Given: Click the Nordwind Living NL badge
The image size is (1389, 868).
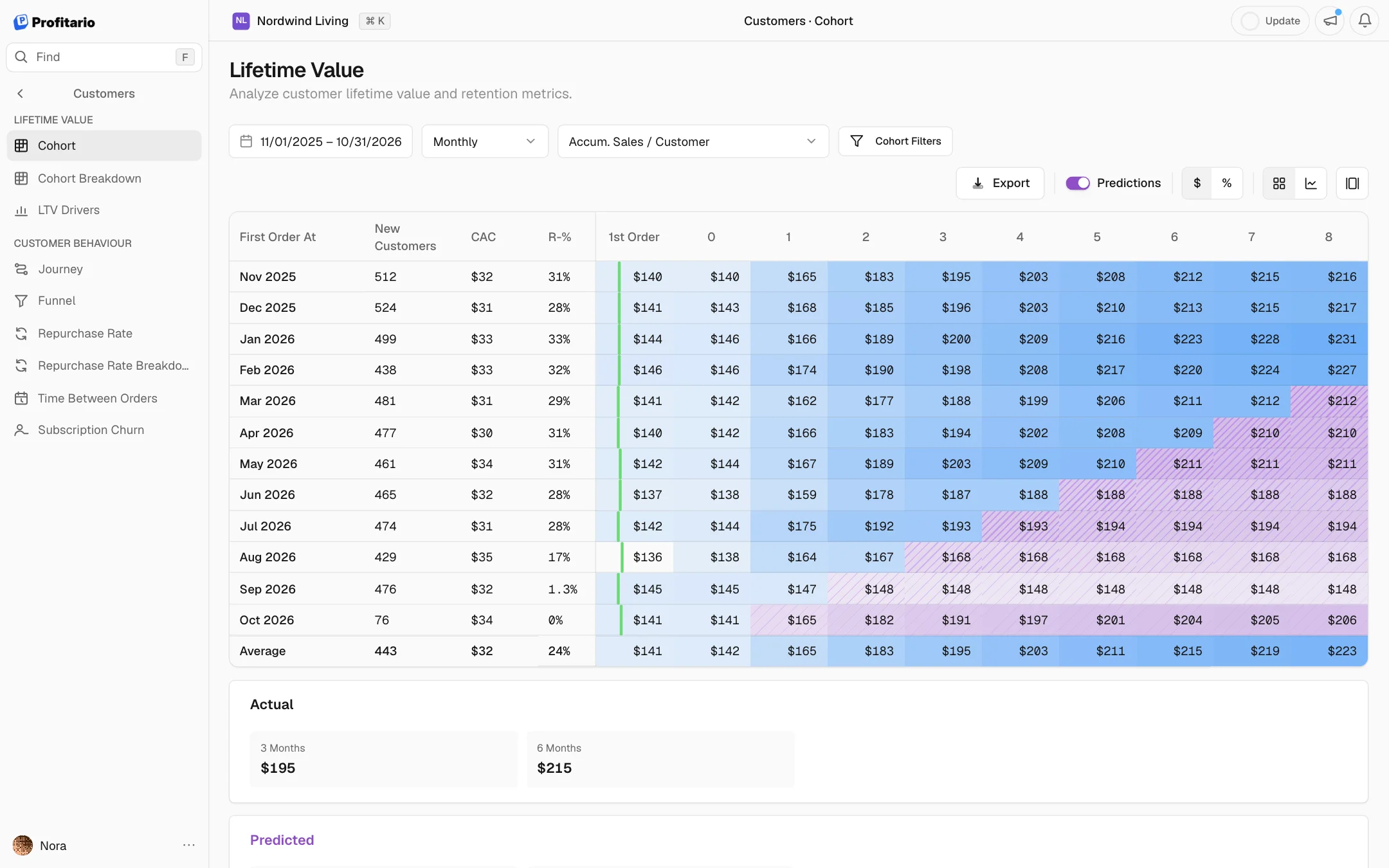Looking at the screenshot, I should pos(241,21).
